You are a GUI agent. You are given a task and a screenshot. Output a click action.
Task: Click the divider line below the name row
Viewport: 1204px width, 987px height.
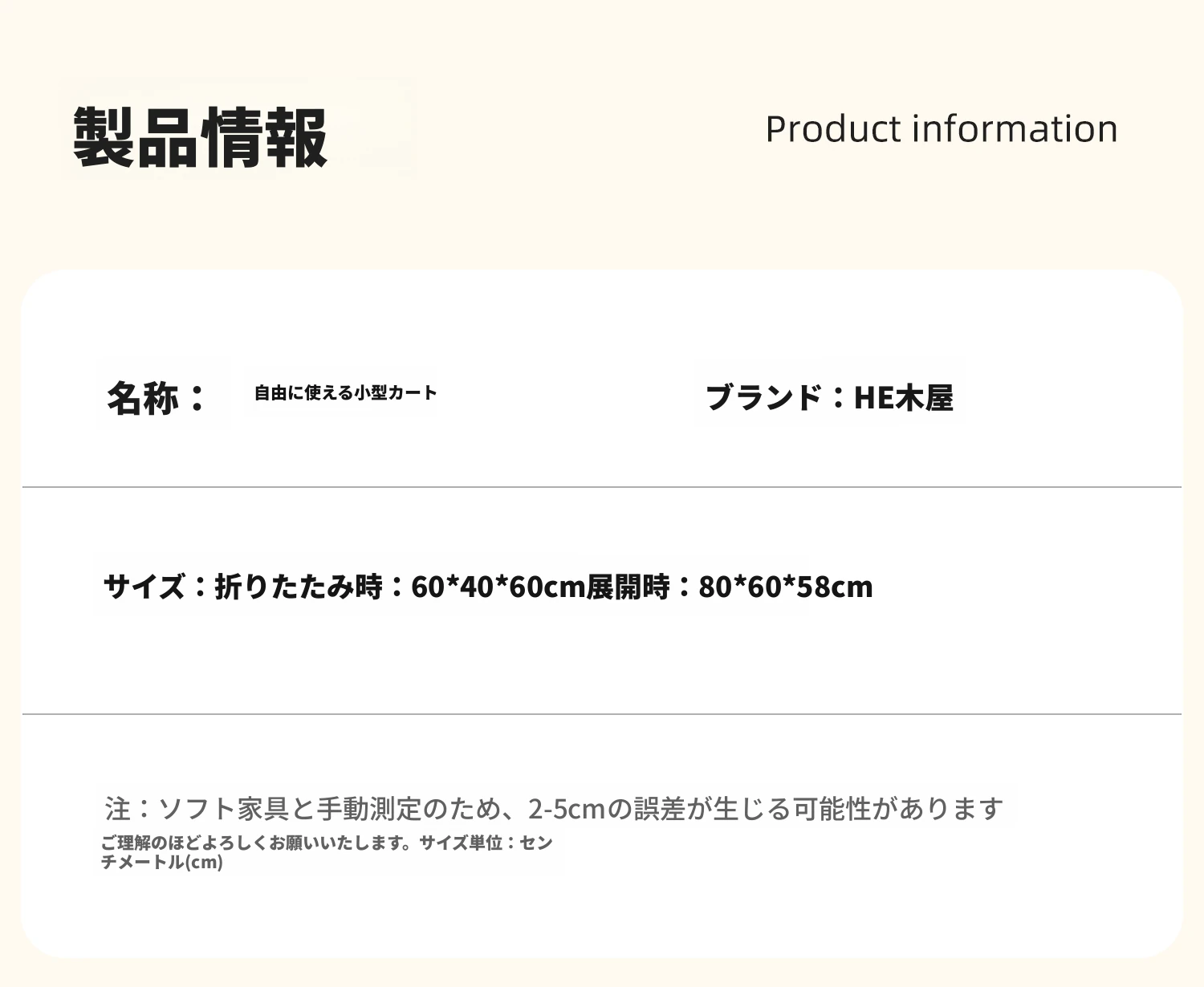pyautogui.click(x=602, y=487)
